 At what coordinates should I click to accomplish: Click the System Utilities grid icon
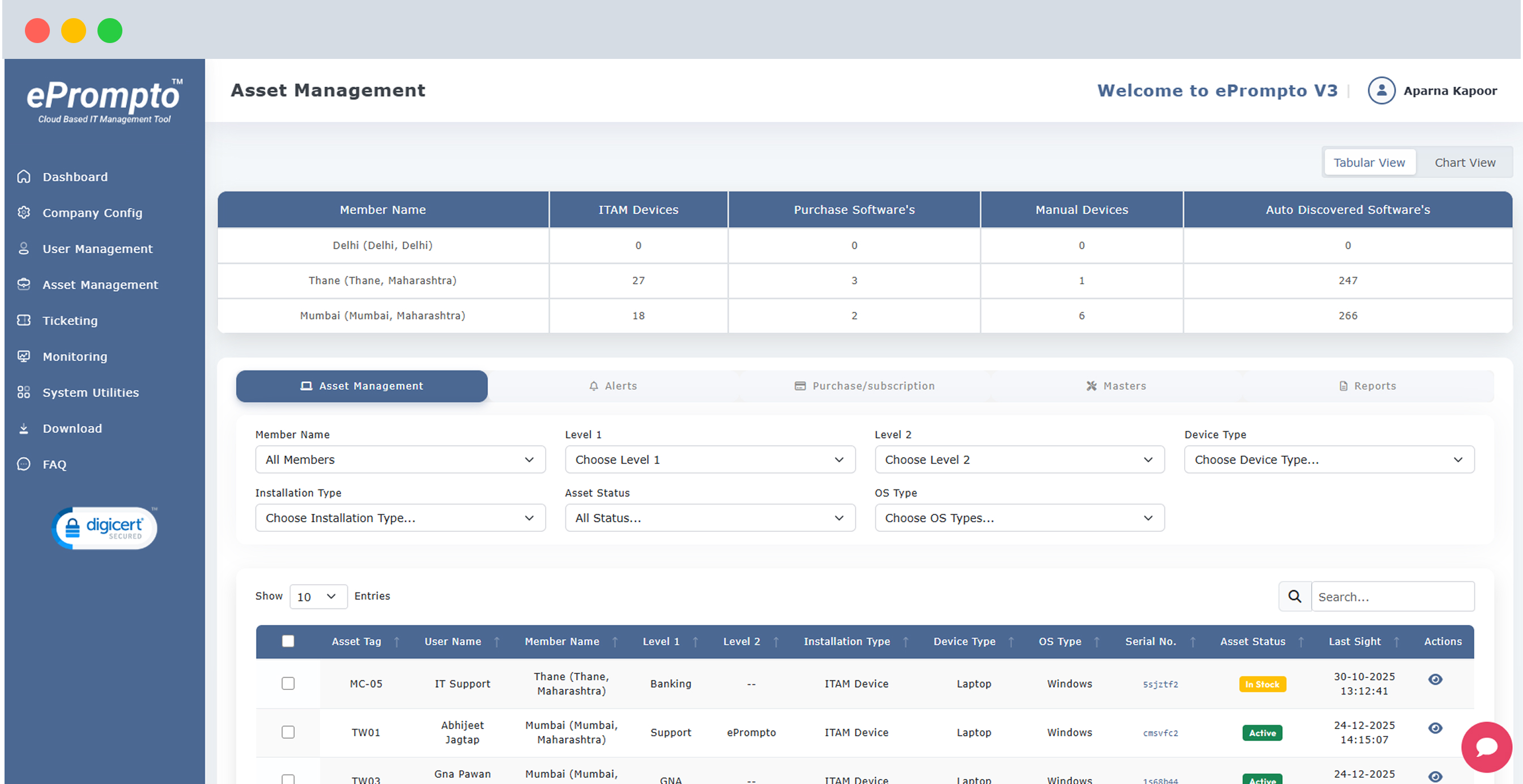pyautogui.click(x=24, y=393)
